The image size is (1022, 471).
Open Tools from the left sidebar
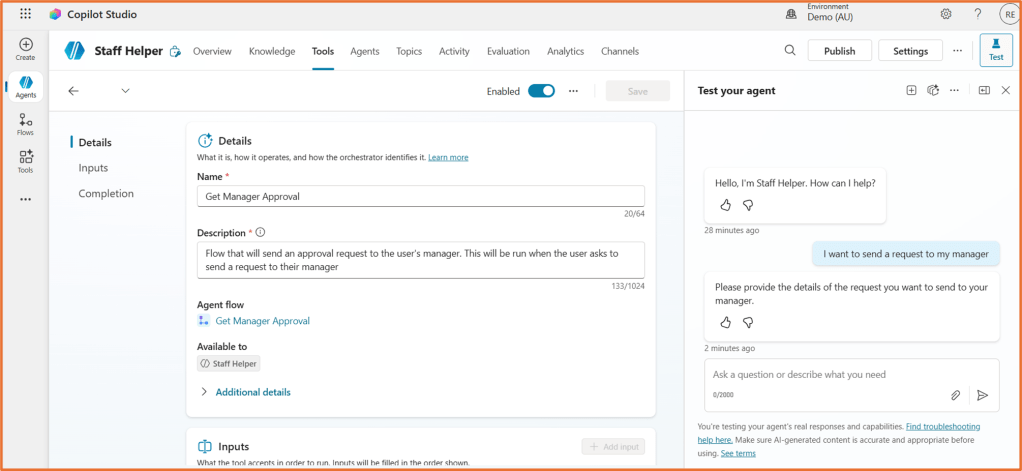click(26, 161)
